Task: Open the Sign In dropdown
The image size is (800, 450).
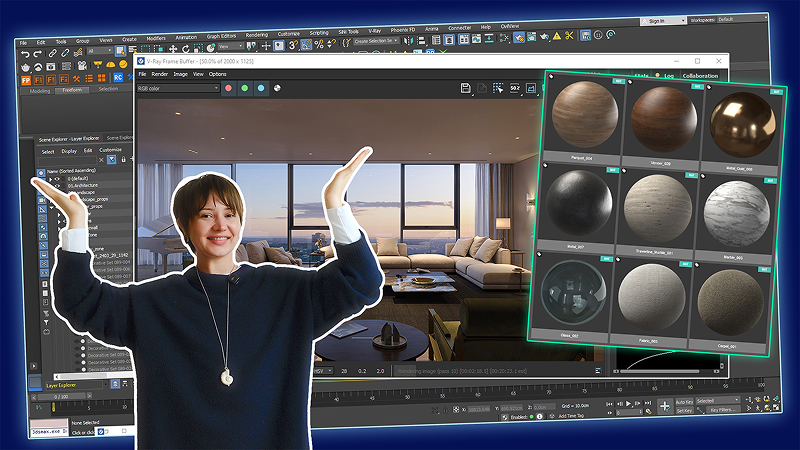Action: point(663,21)
